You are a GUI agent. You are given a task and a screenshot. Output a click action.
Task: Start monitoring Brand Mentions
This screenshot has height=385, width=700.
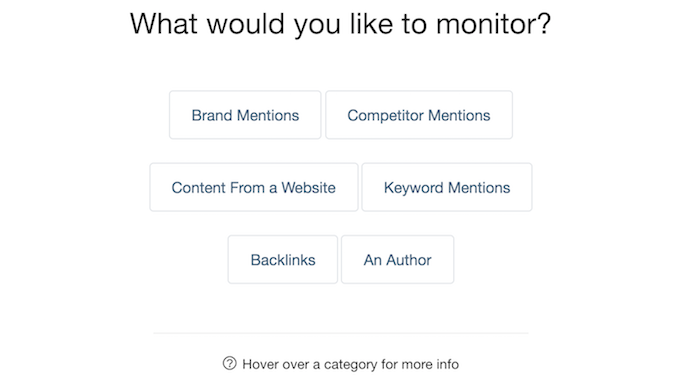[245, 115]
